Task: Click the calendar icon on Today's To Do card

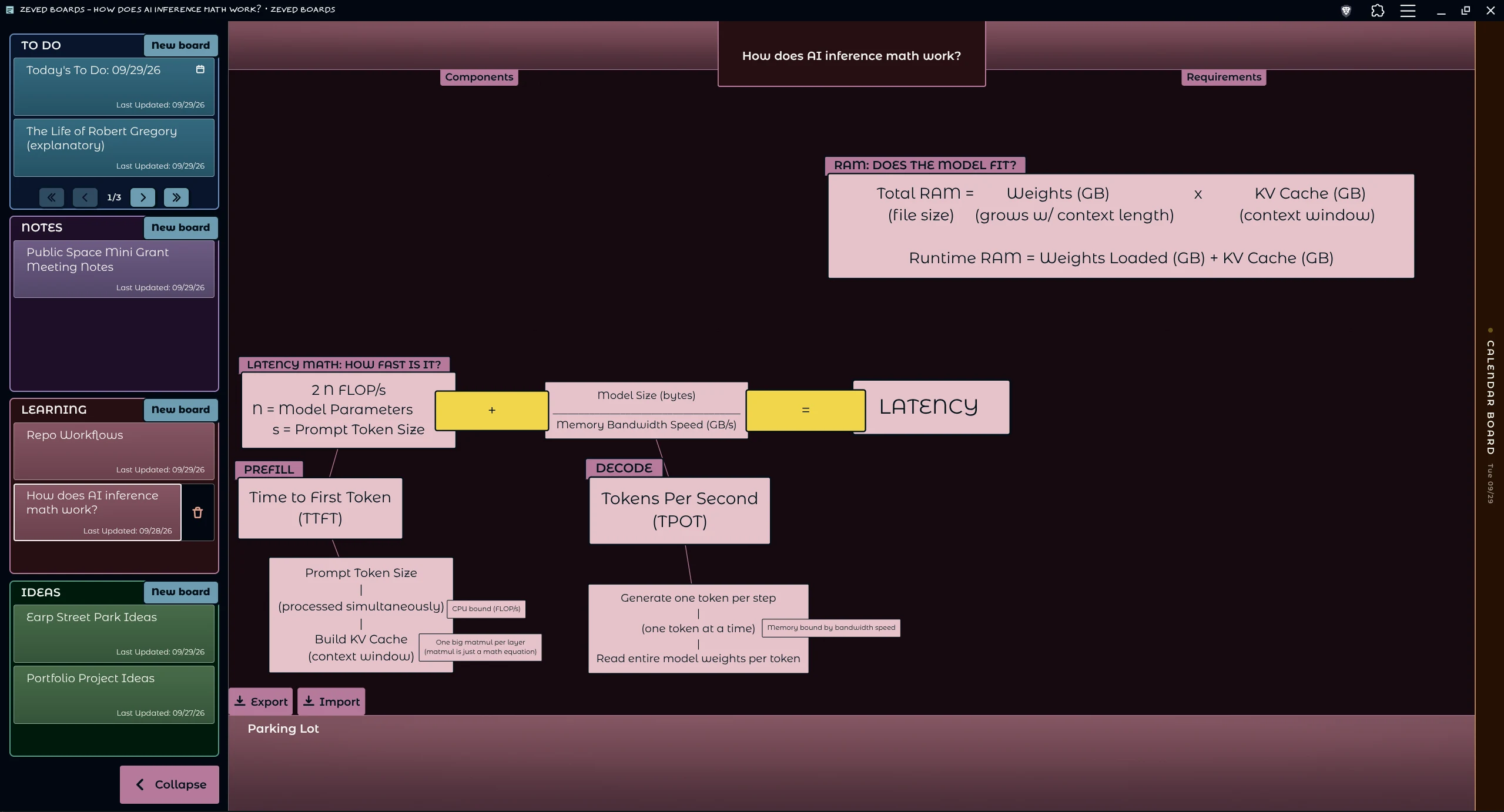Action: tap(200, 69)
